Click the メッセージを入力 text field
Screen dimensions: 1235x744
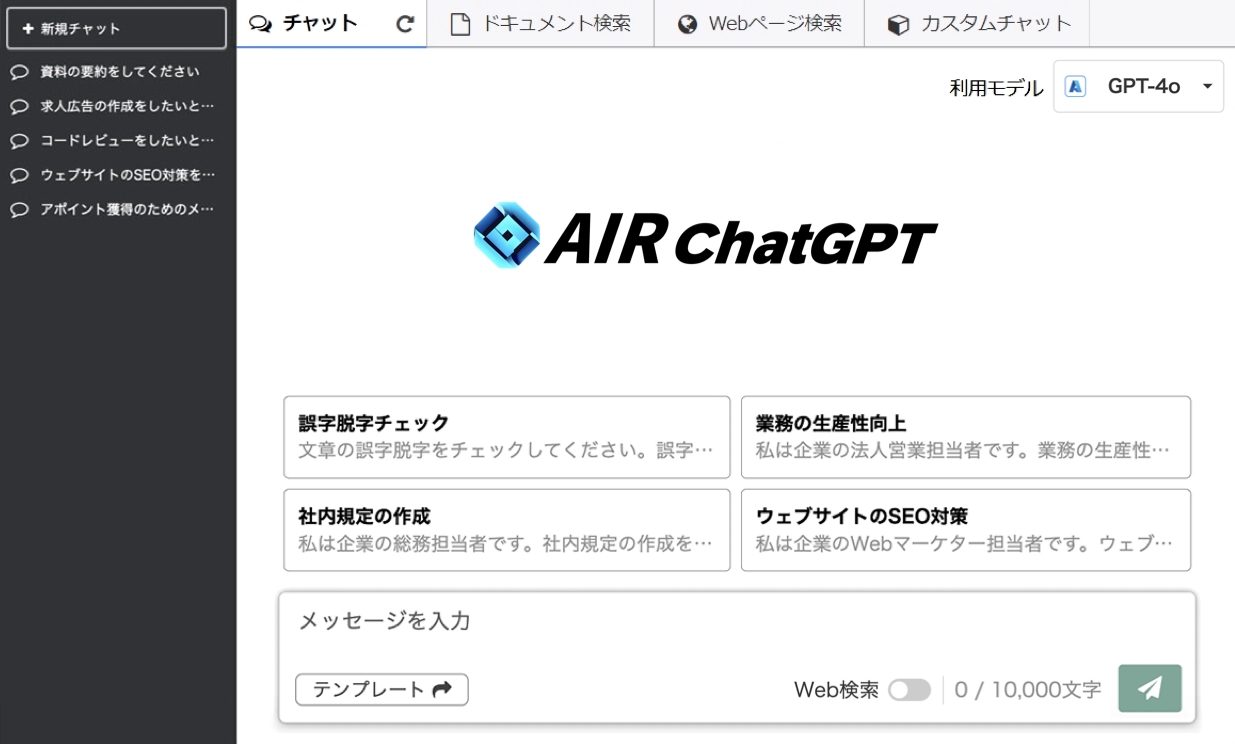737,622
